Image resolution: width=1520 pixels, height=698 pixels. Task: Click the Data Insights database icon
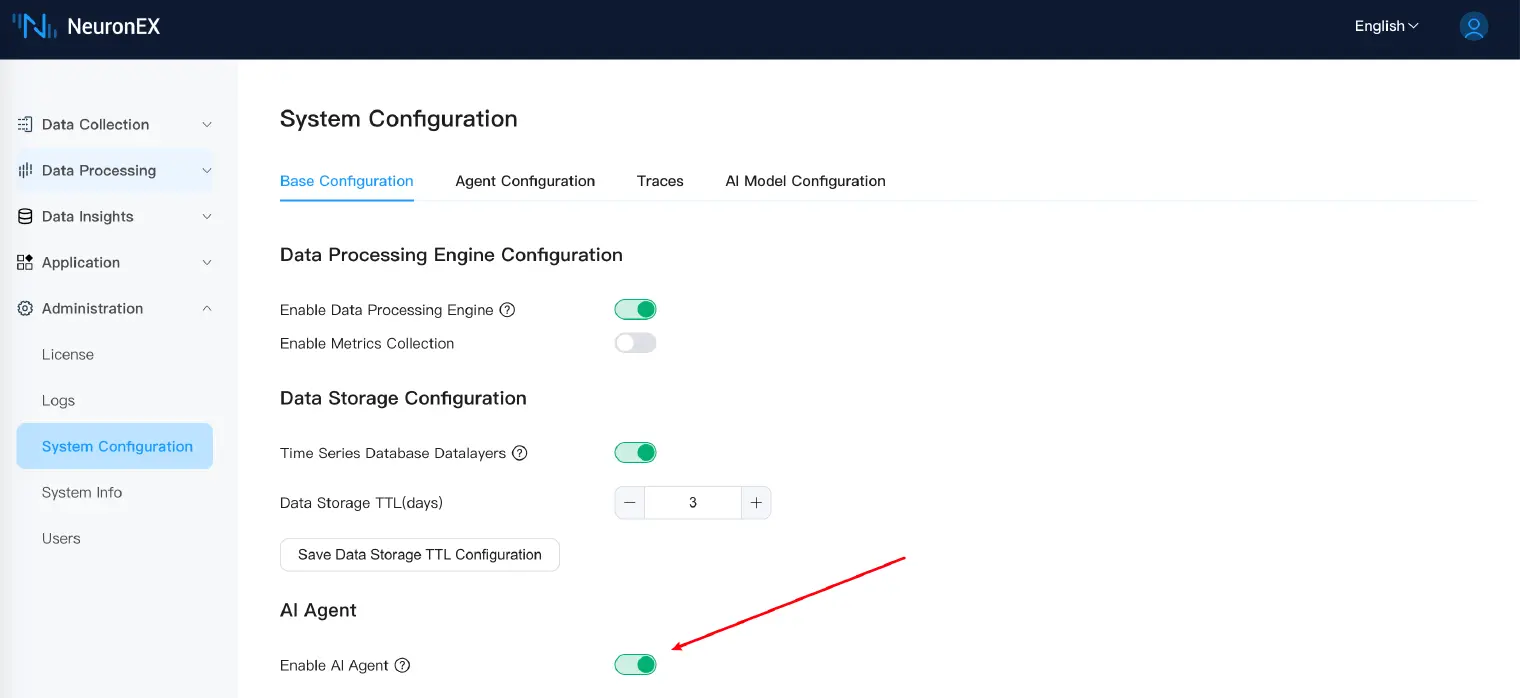25,217
